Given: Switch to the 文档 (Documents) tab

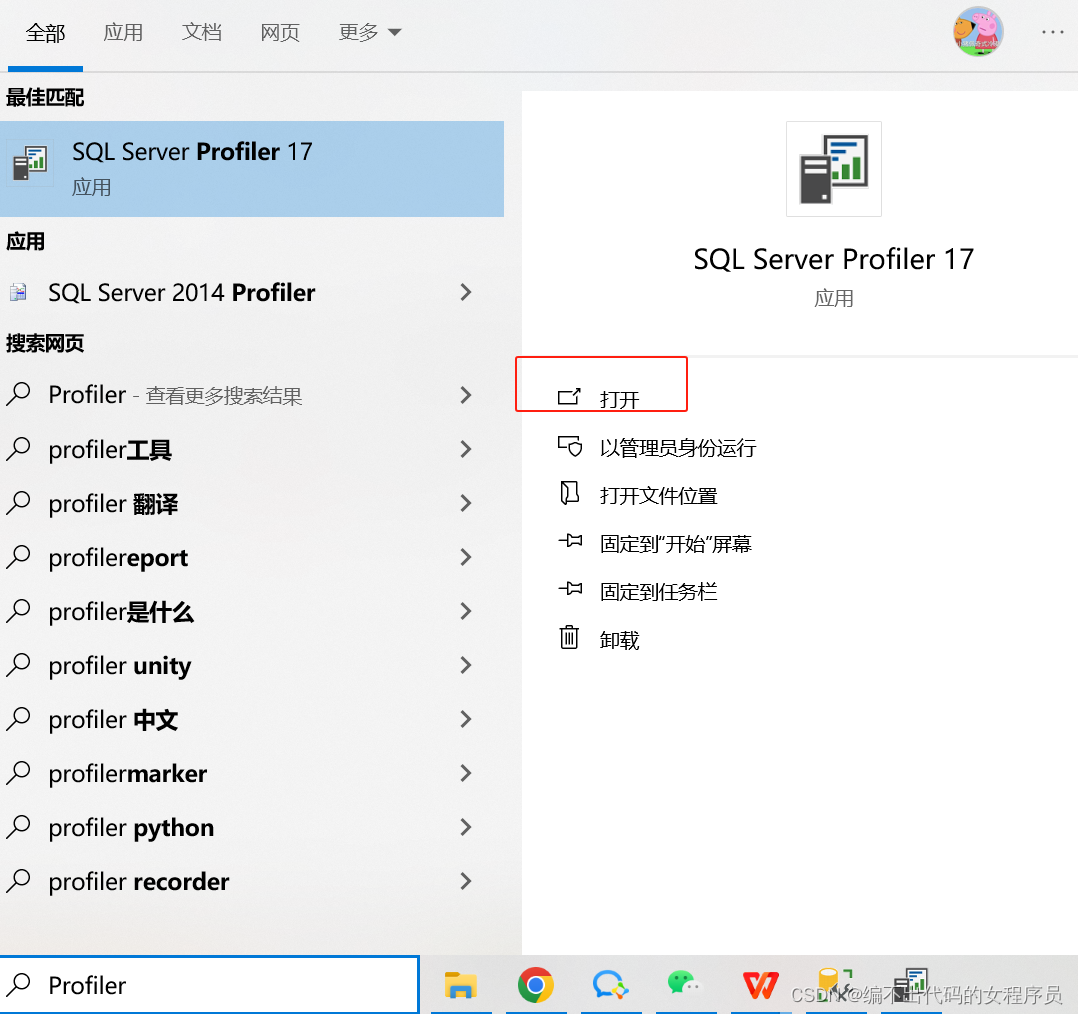Looking at the screenshot, I should [x=201, y=32].
